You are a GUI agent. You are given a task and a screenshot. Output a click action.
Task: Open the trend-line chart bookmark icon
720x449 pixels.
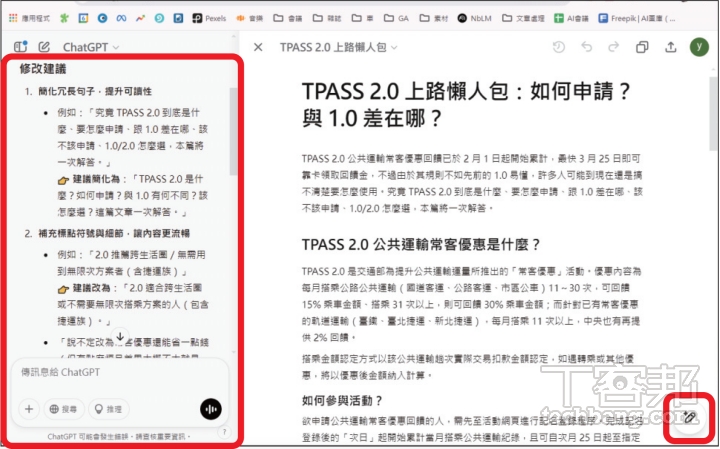click(x=140, y=18)
